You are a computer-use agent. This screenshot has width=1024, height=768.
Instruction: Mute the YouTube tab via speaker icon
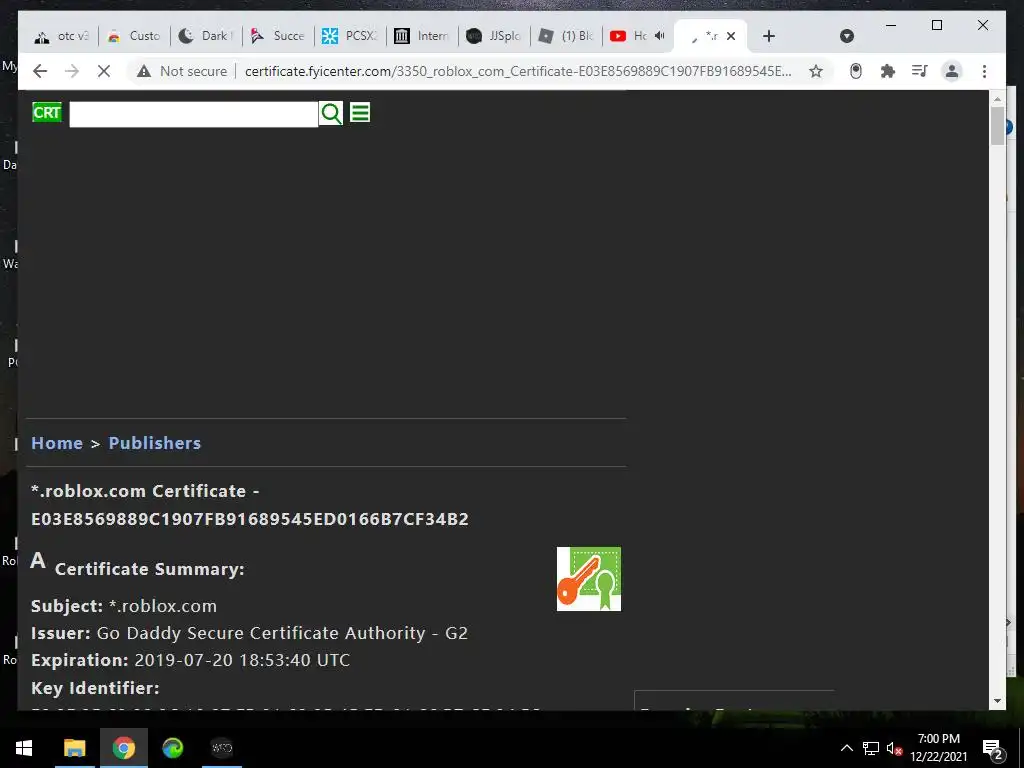coord(660,36)
